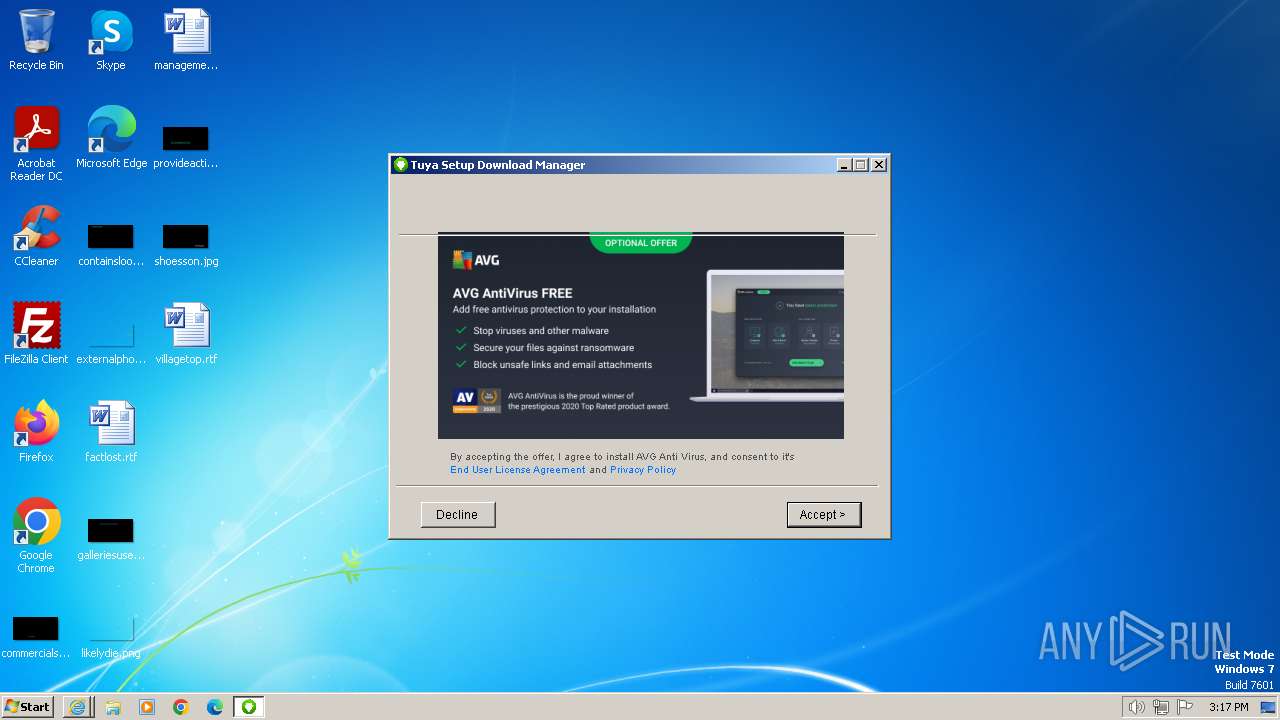Click 'Secure your files against ransomware' line
Image resolution: width=1280 pixels, height=720 pixels.
(x=554, y=348)
